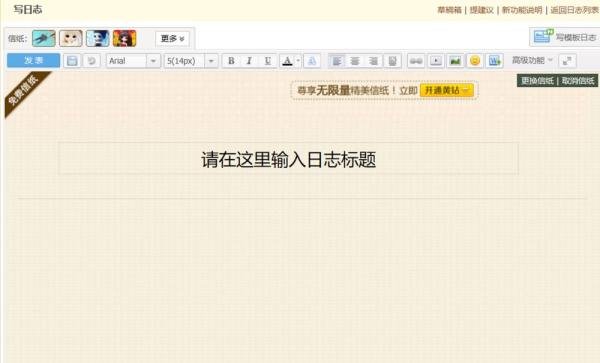Align text to the left

[337, 61]
